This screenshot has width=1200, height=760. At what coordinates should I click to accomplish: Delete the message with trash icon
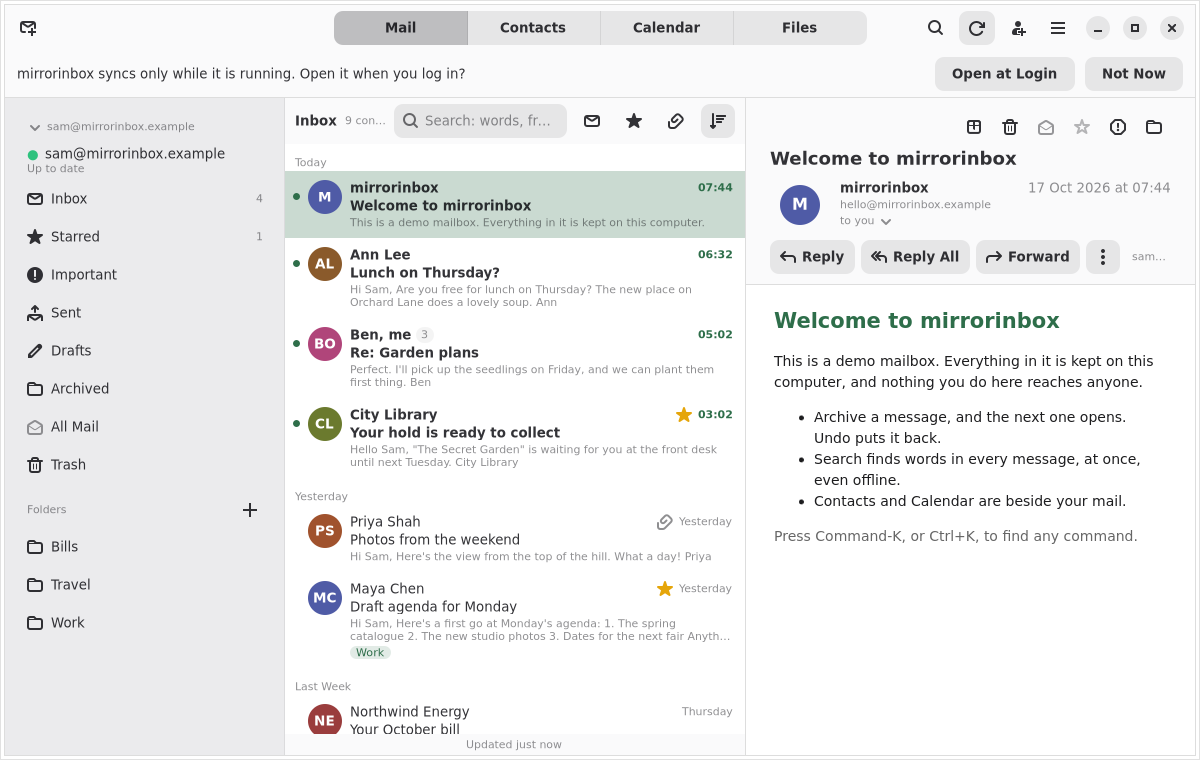[x=1010, y=127]
